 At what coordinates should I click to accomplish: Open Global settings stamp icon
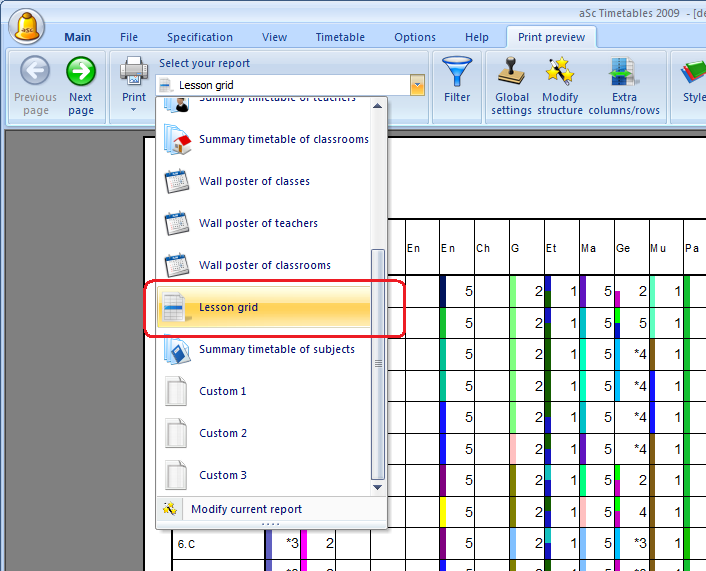(511, 72)
